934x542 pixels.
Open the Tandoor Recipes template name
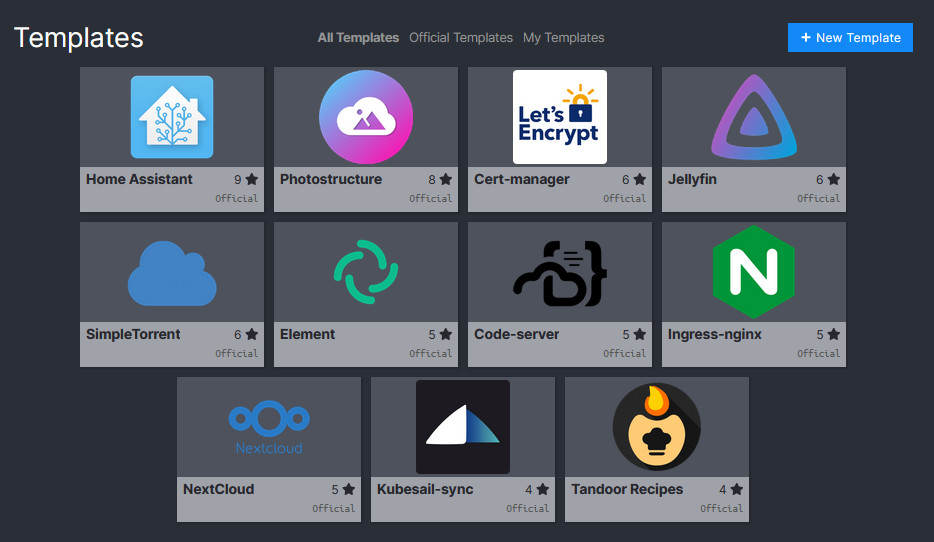(627, 489)
